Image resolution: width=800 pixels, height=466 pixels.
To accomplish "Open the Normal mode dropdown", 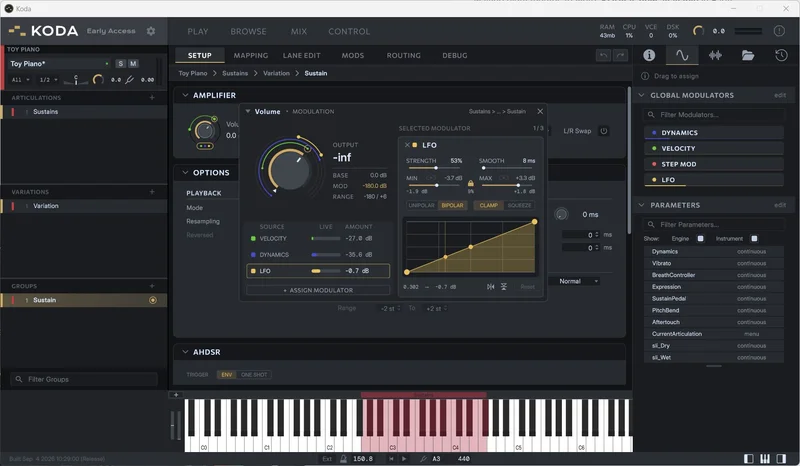I will [574, 281].
